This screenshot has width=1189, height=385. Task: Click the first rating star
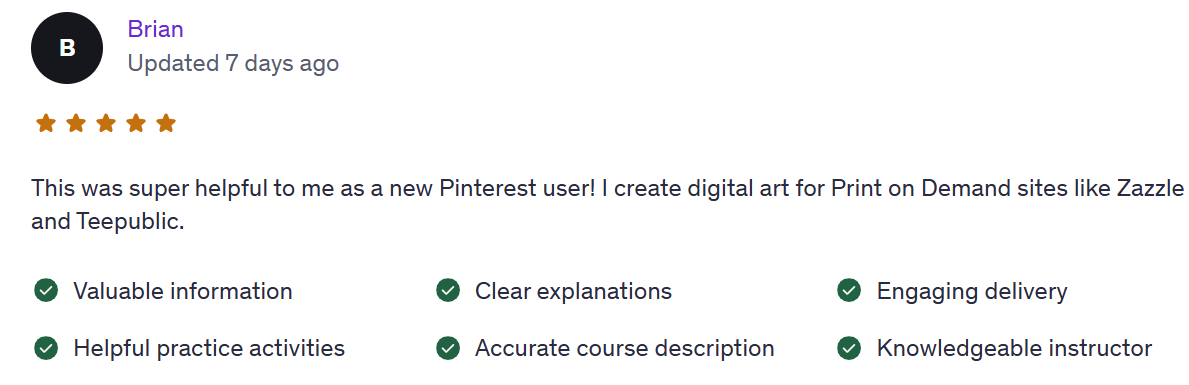46,123
